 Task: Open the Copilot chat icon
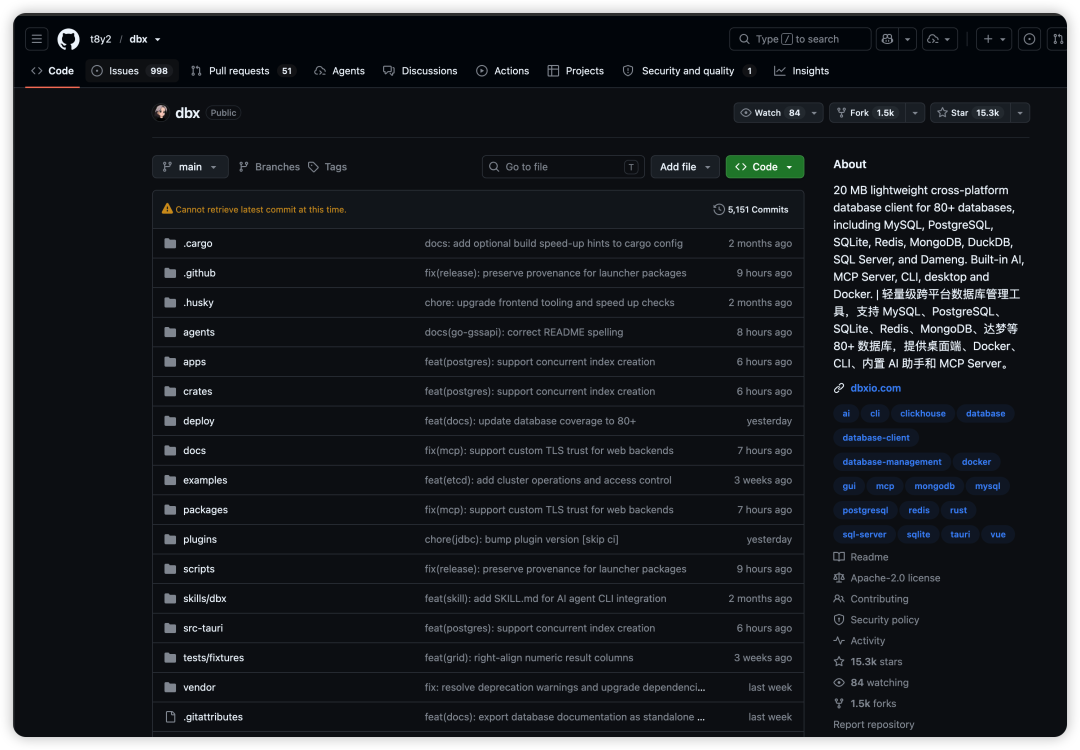[887, 39]
